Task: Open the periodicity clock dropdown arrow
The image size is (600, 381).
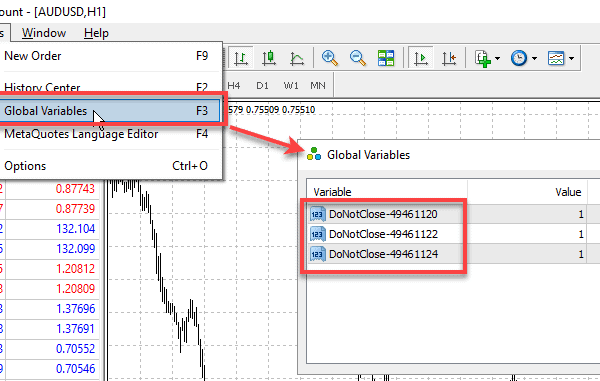Action: click(535, 59)
